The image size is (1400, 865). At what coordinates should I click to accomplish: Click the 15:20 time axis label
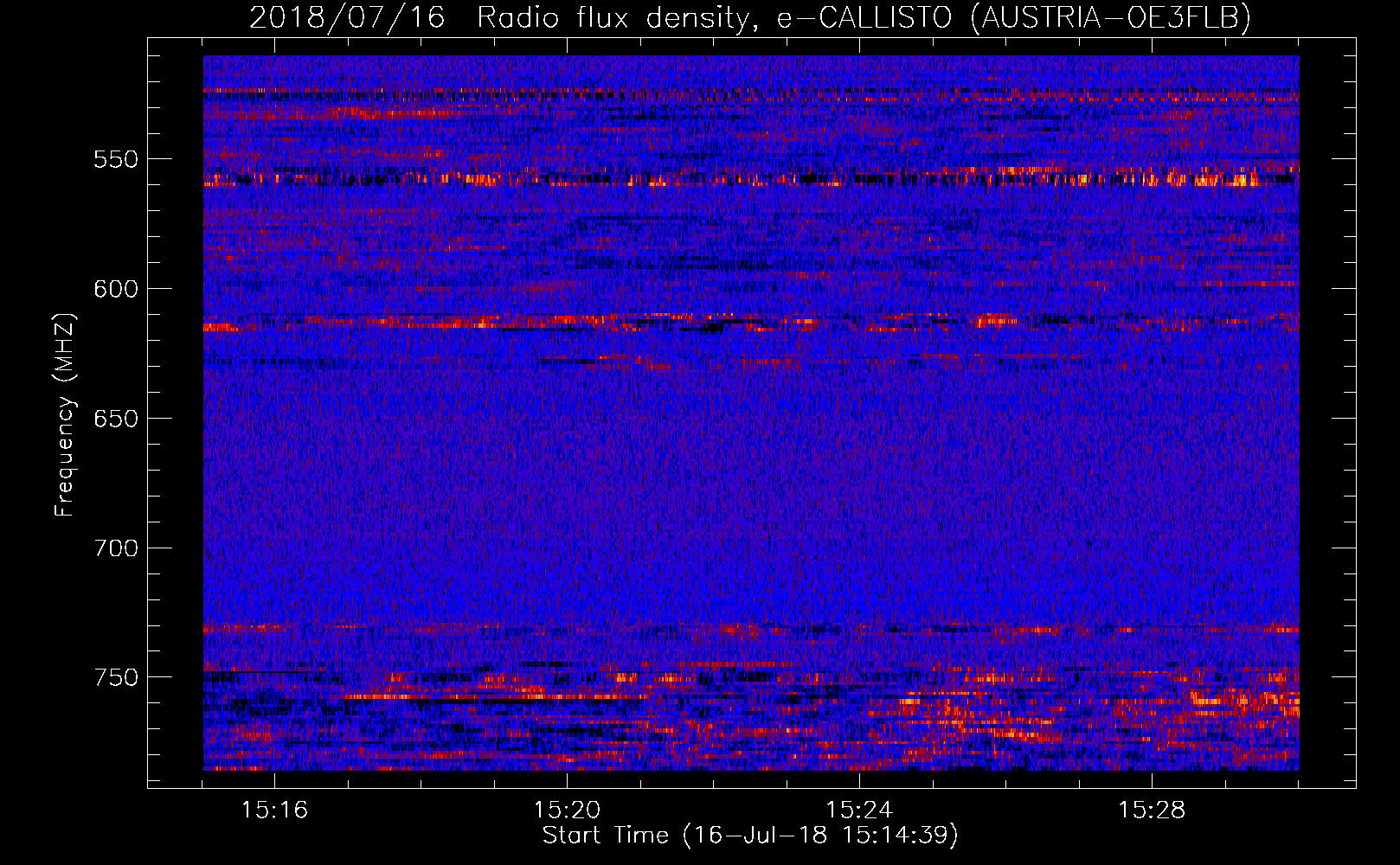click(x=567, y=810)
